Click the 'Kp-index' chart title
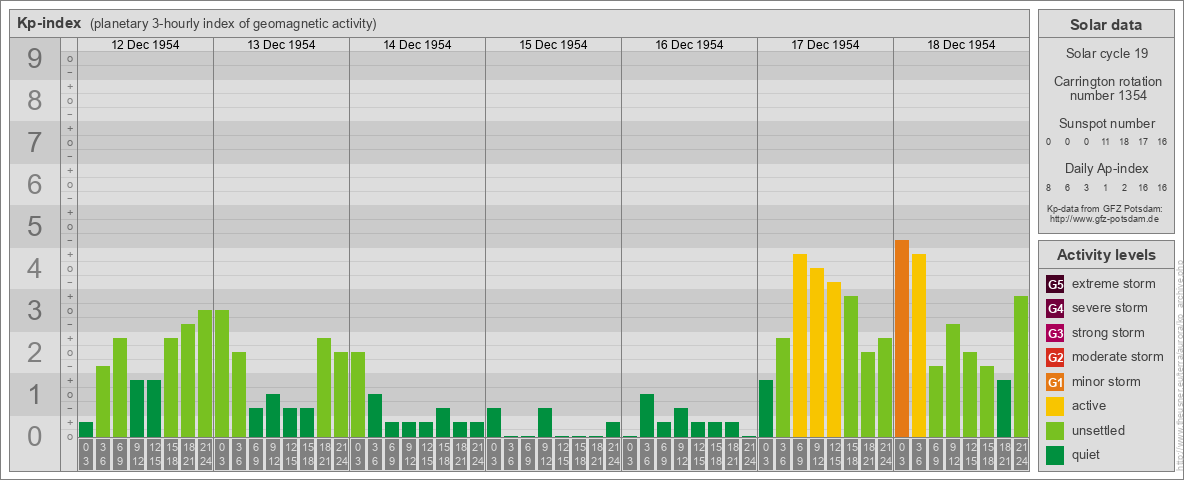Image resolution: width=1184 pixels, height=480 pixels. tap(49, 23)
